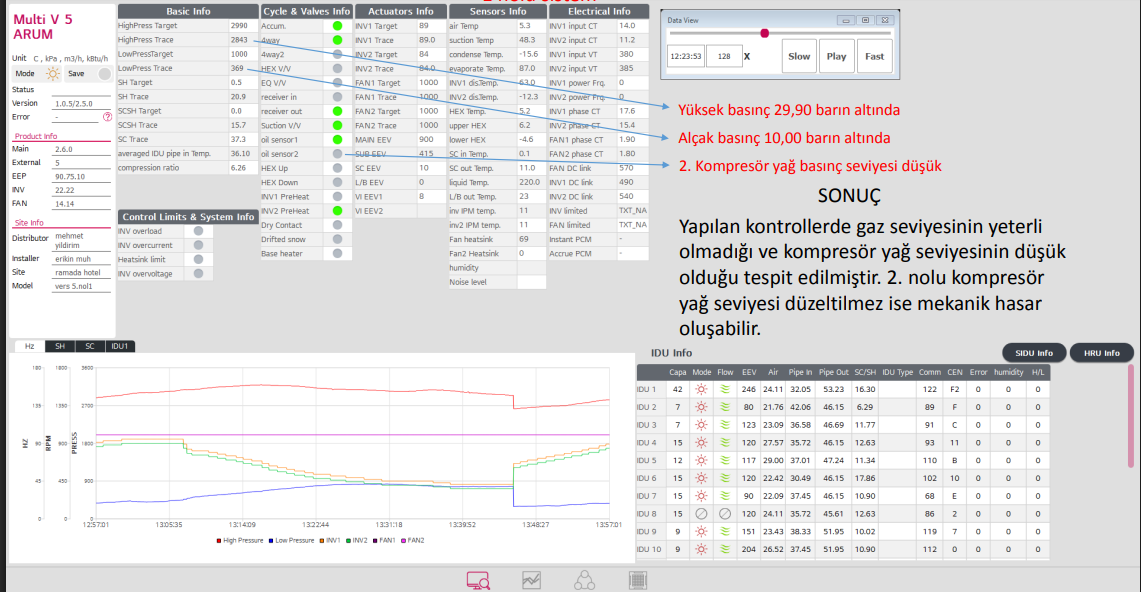Image resolution: width=1141 pixels, height=592 pixels.
Task: Click the Data View playback slider handle
Action: 765,33
